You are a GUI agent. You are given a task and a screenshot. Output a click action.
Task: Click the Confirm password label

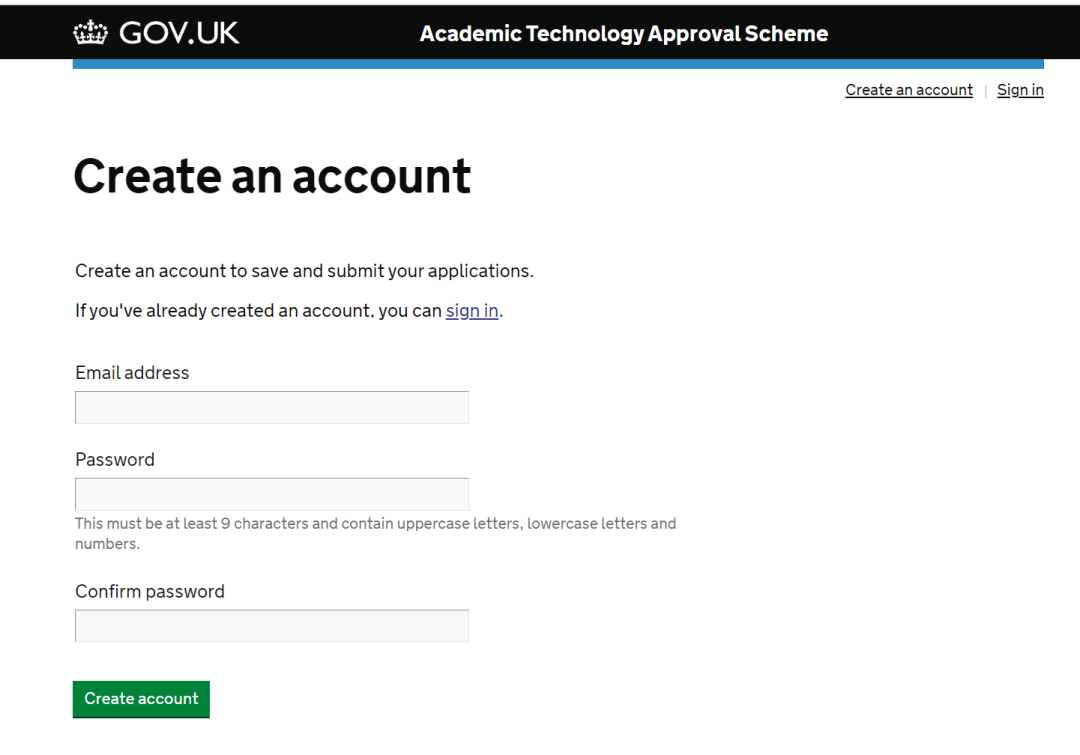pos(149,592)
